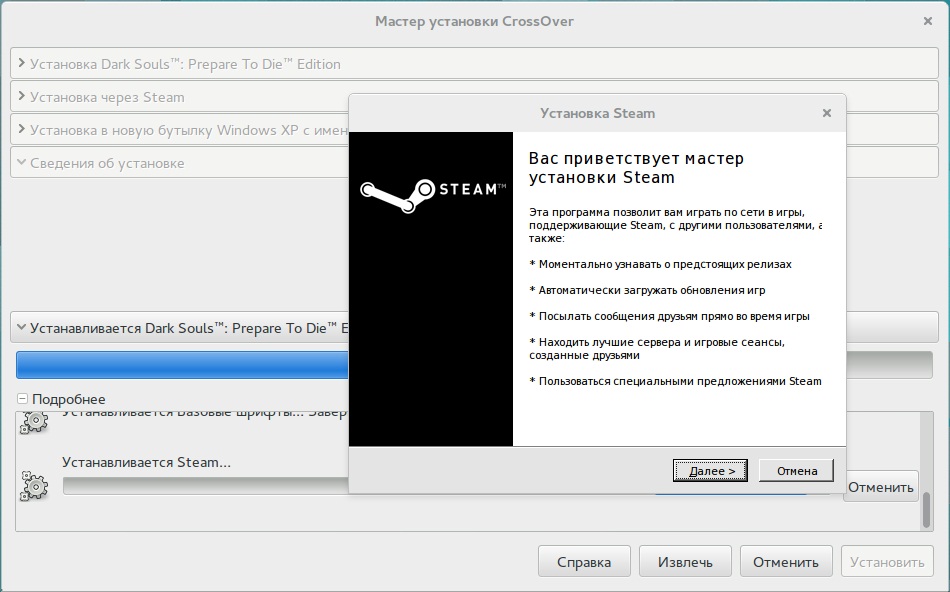Image resolution: width=950 pixels, height=592 pixels.
Task: Click the Автоматически загружать обновления игр line
Action: tap(647, 290)
